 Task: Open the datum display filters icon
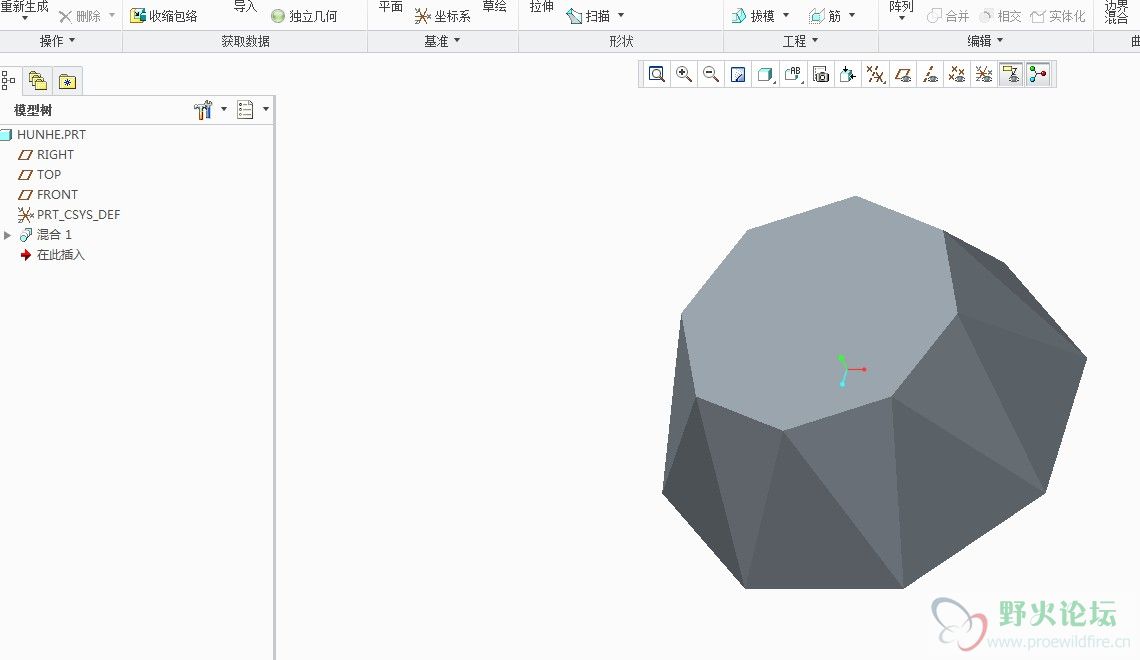(x=875, y=74)
